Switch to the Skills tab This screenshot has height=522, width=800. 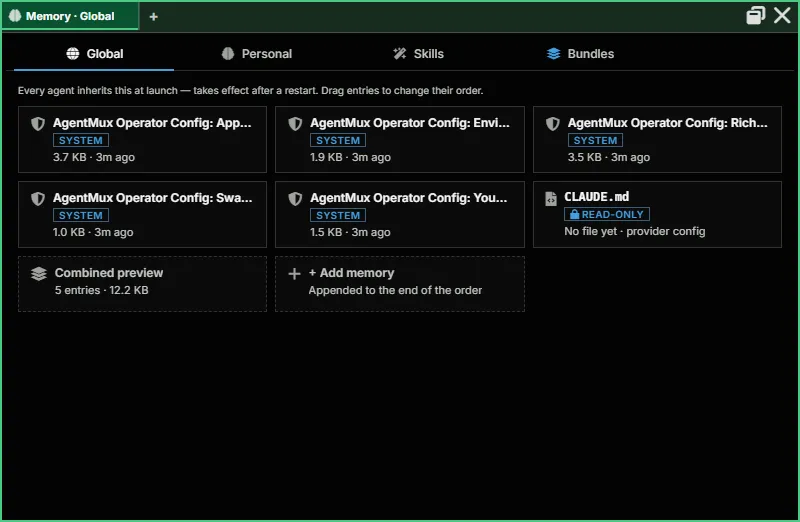click(418, 54)
